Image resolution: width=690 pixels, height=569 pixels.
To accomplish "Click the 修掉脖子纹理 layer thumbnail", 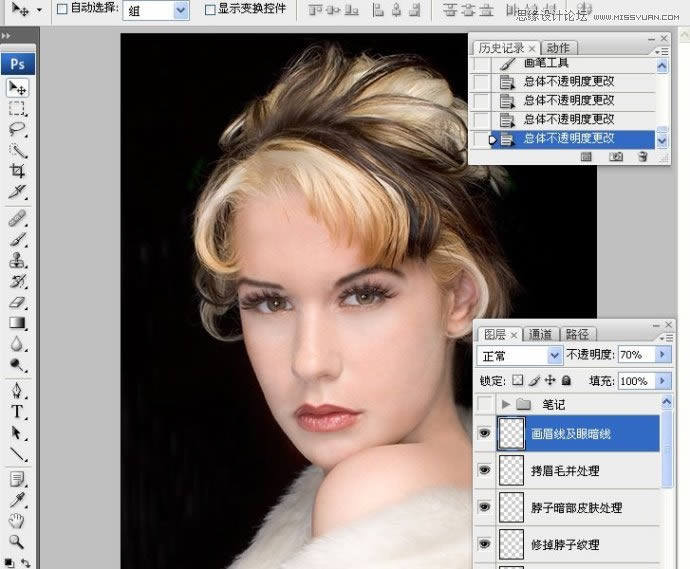I will pos(512,544).
